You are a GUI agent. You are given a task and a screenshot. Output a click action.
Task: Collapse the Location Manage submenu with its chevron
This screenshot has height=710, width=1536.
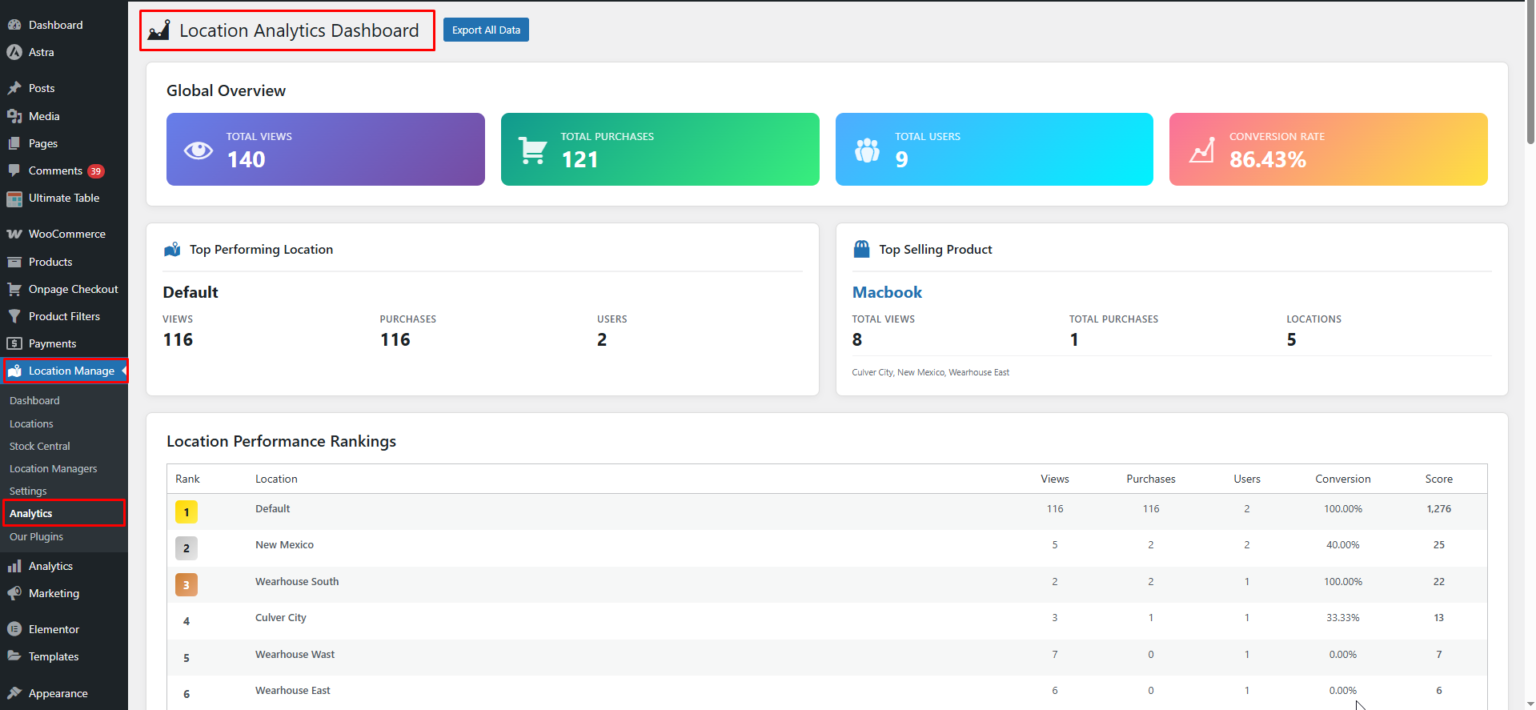pyautogui.click(x=122, y=370)
